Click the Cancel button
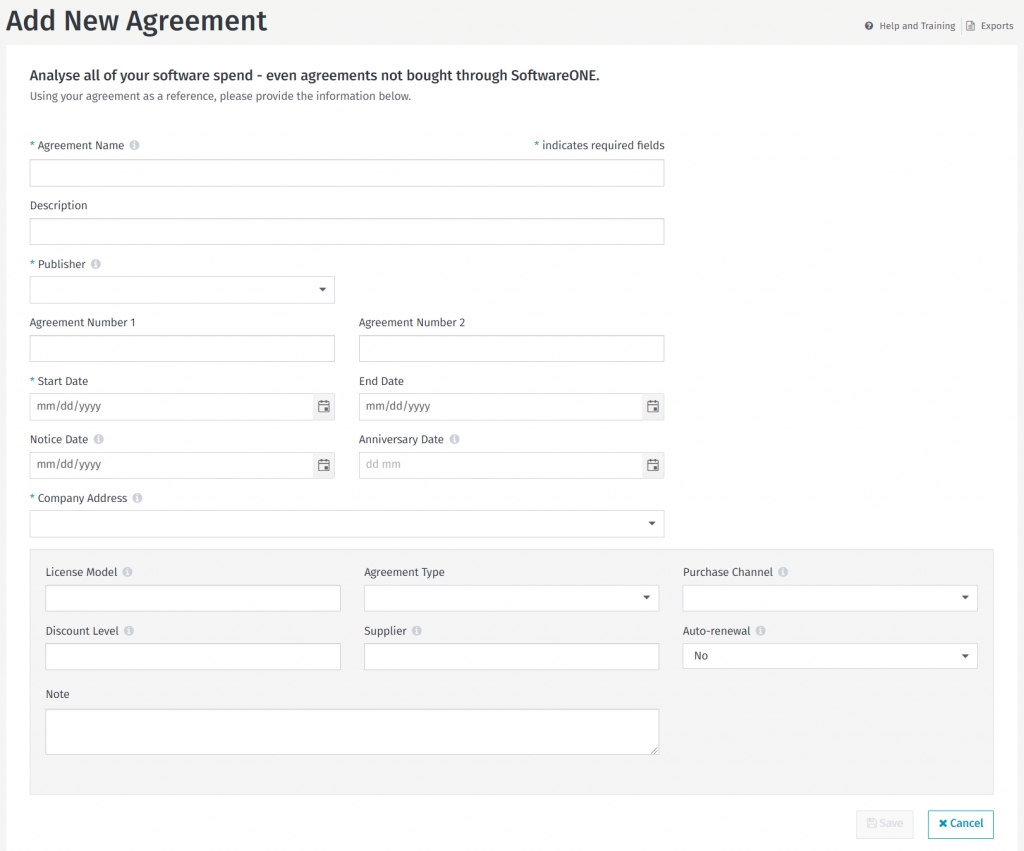 (960, 824)
